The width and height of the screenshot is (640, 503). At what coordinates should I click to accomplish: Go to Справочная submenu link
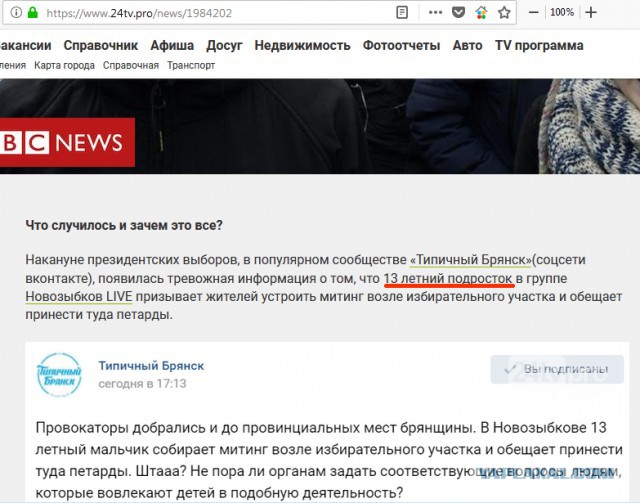131,65
